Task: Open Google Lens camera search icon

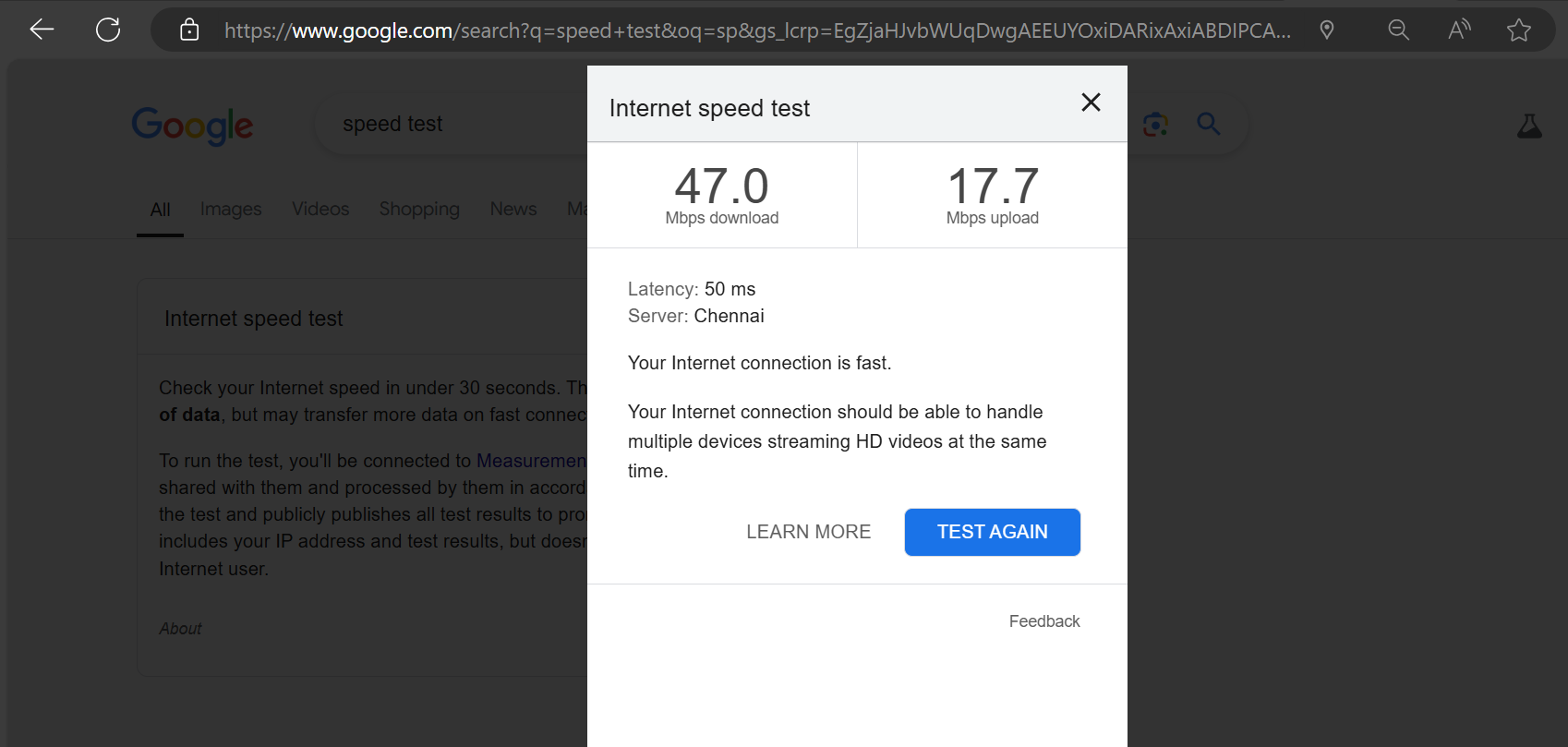Action: (x=1155, y=124)
